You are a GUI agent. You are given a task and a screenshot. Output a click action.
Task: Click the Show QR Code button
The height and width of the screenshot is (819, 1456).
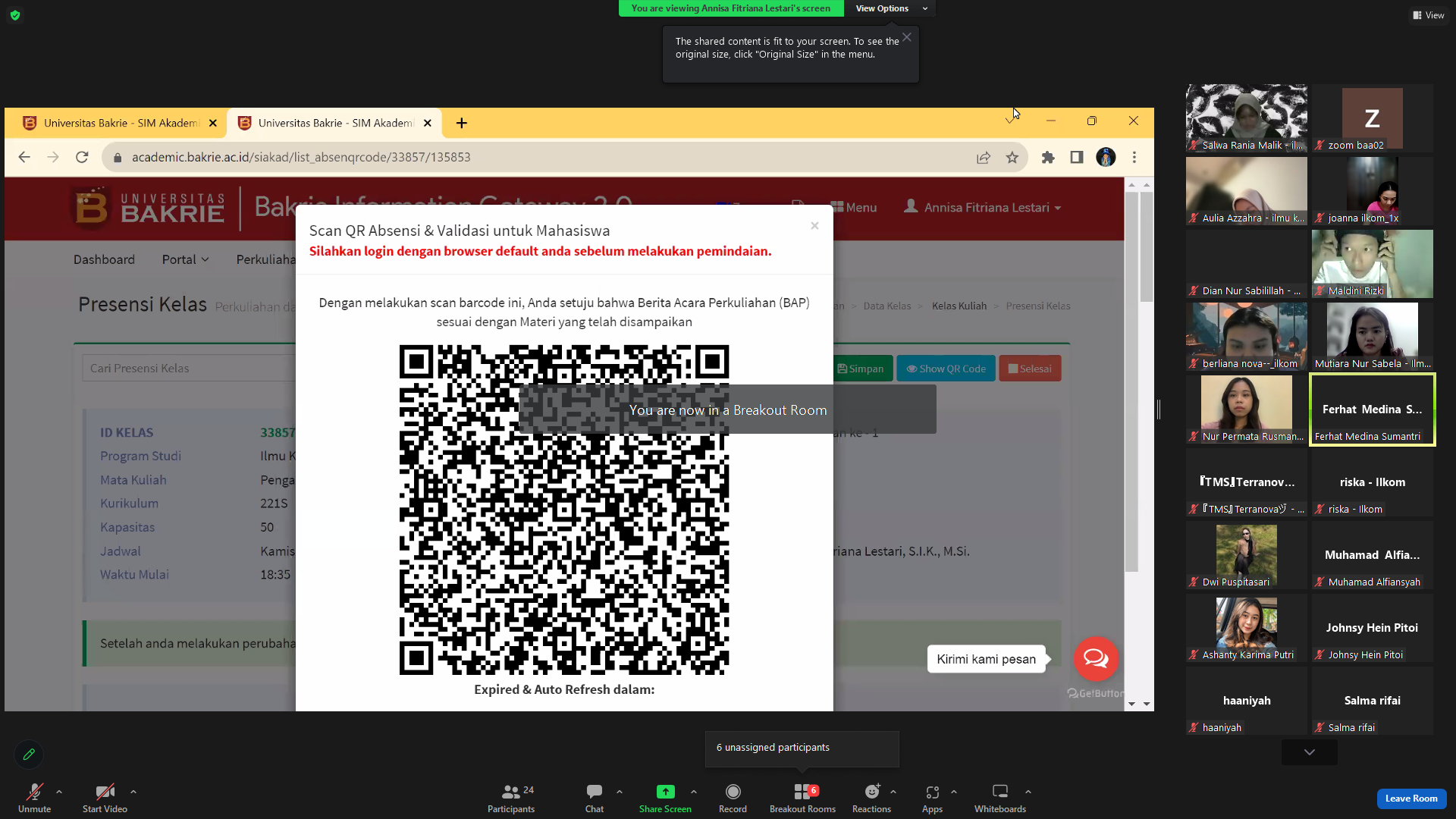(x=946, y=369)
